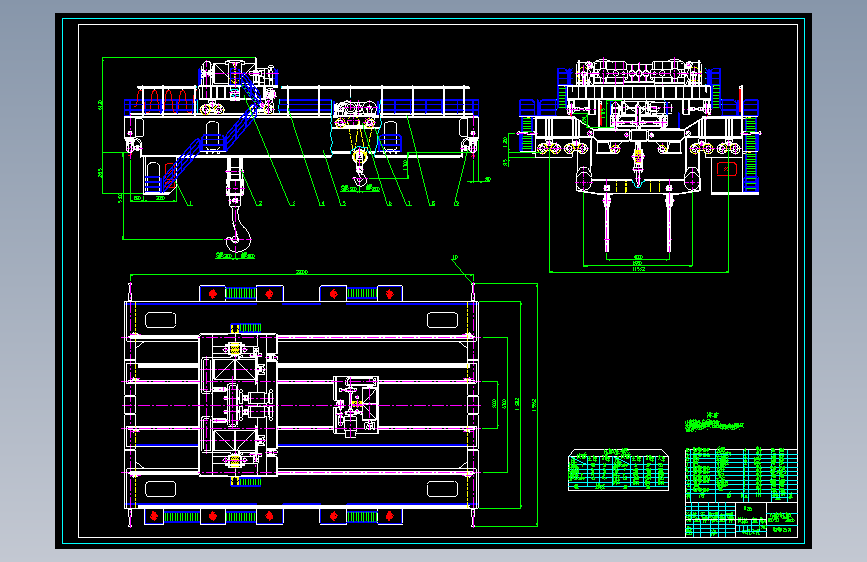The height and width of the screenshot is (562, 867).
Task: Select the small parameter table beside the parts list
Action: point(618,470)
